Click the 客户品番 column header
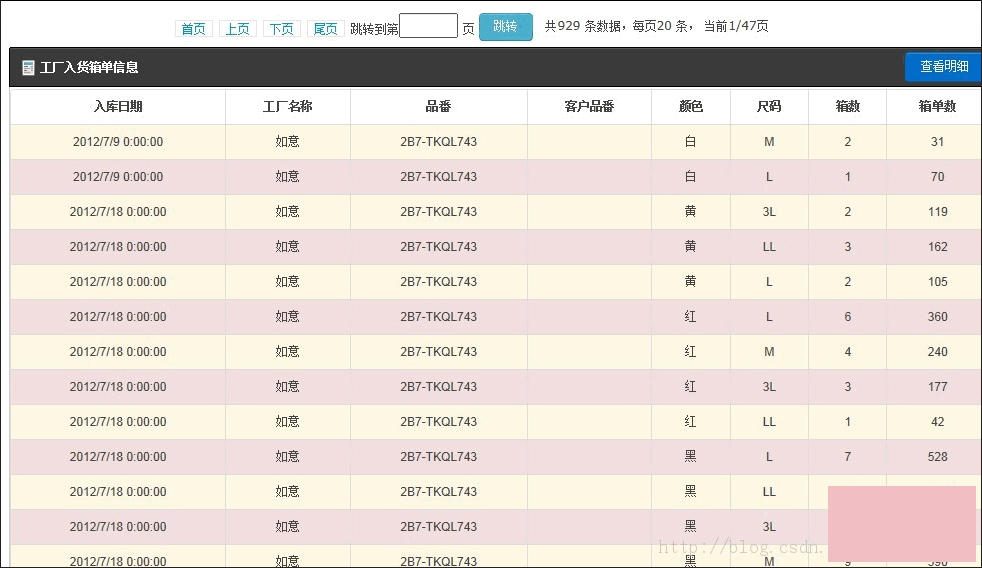982x568 pixels. 589,106
